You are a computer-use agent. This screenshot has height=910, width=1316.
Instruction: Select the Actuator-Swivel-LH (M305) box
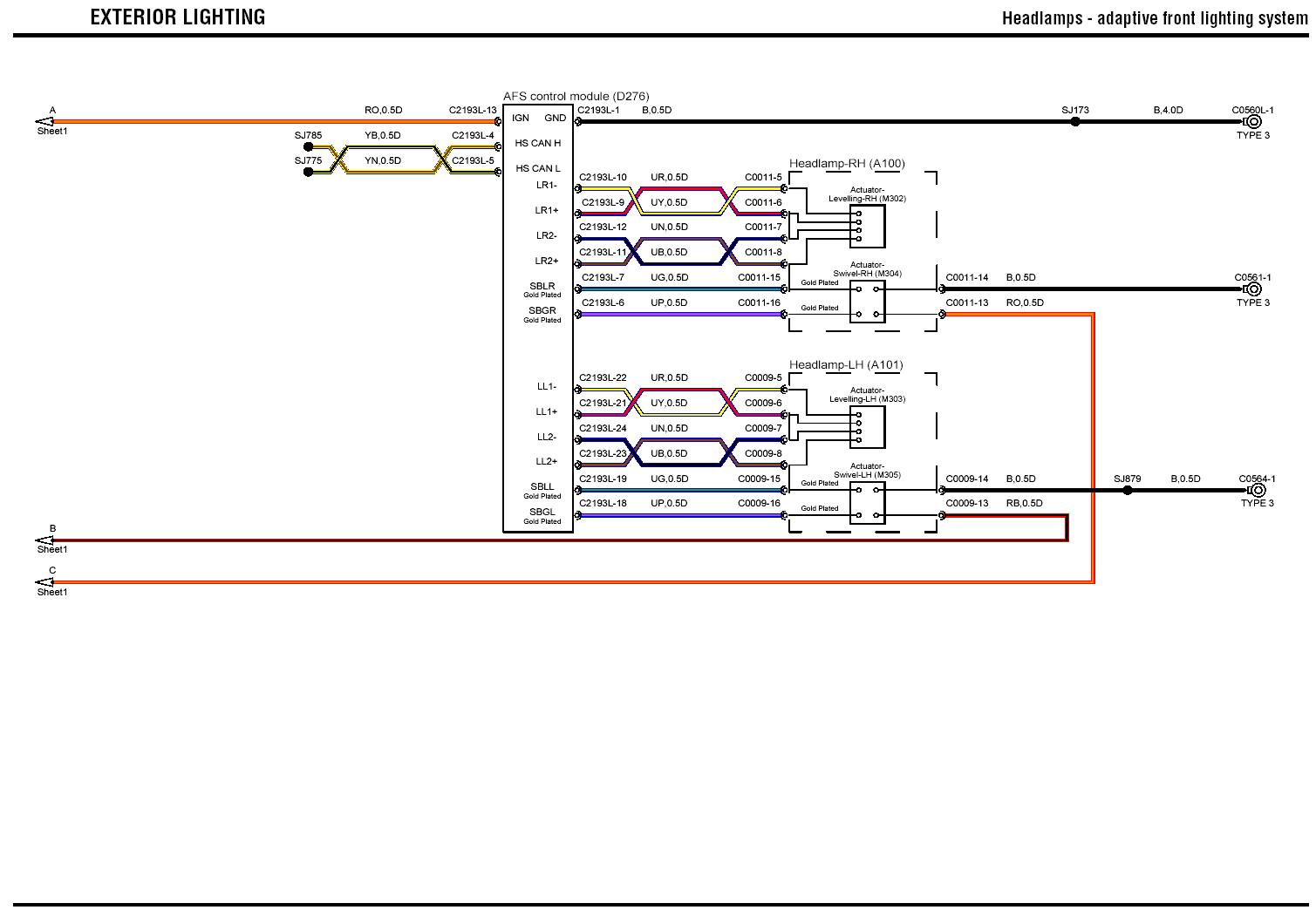868,503
